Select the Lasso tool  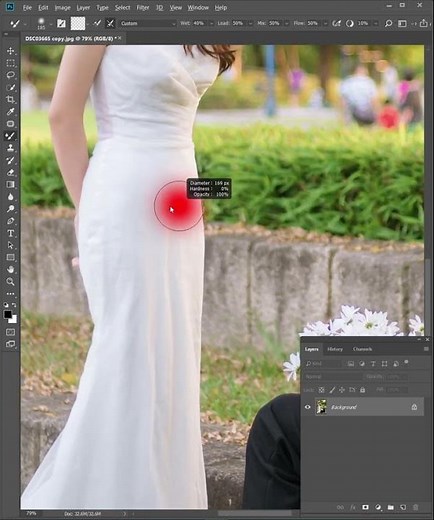pos(10,75)
